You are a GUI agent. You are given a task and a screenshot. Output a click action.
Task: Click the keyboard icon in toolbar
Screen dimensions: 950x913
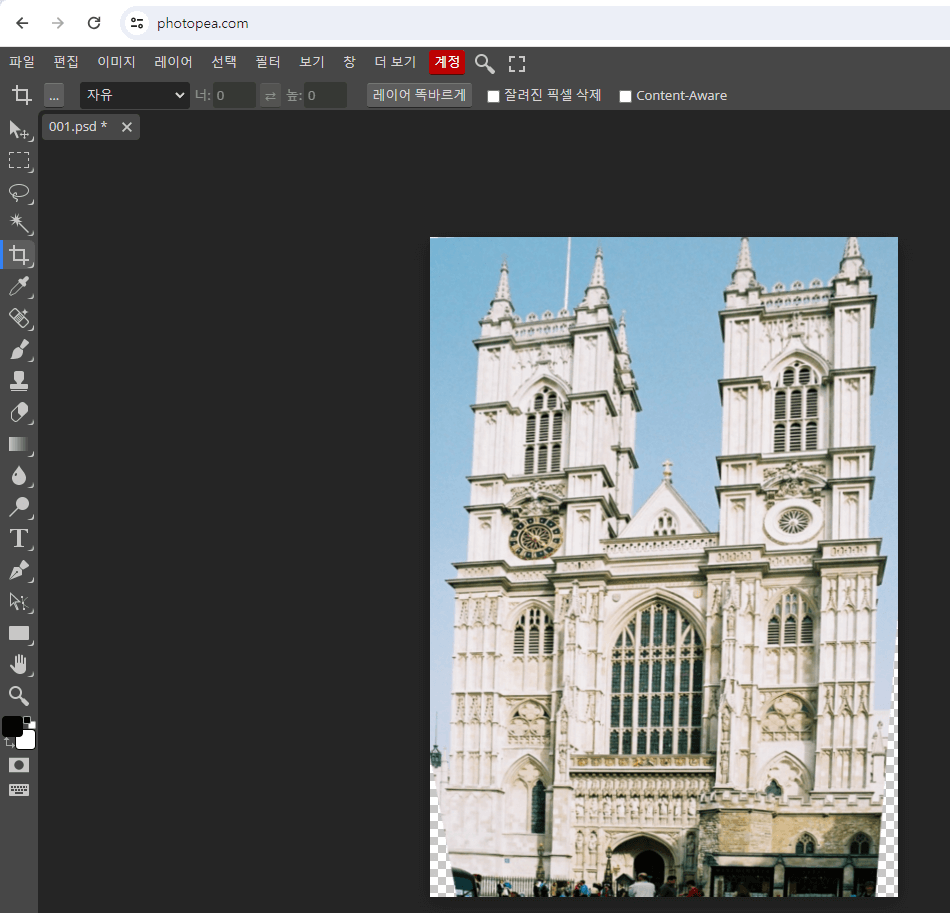pyautogui.click(x=19, y=790)
